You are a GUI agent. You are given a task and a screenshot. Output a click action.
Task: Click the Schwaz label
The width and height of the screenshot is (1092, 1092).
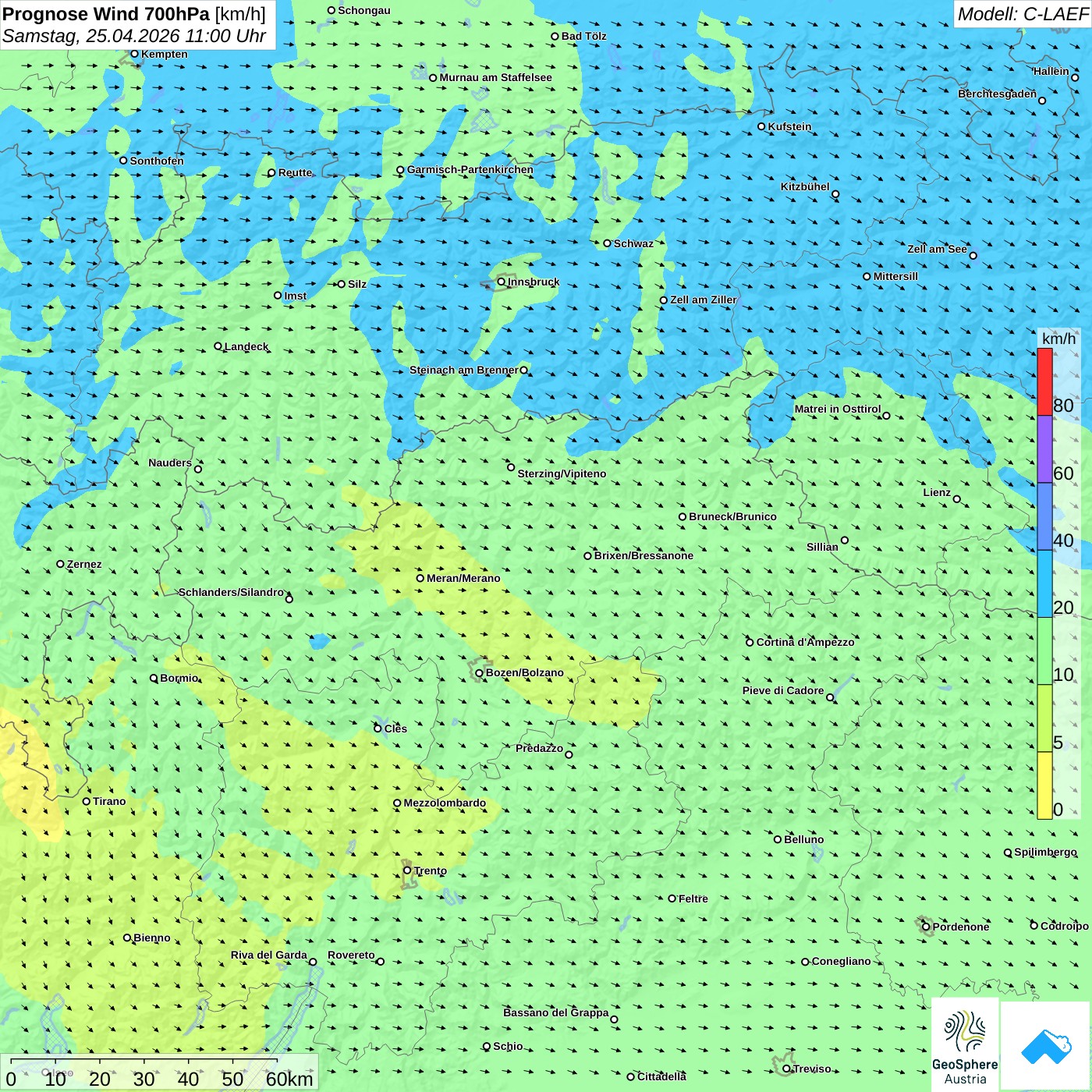point(633,243)
